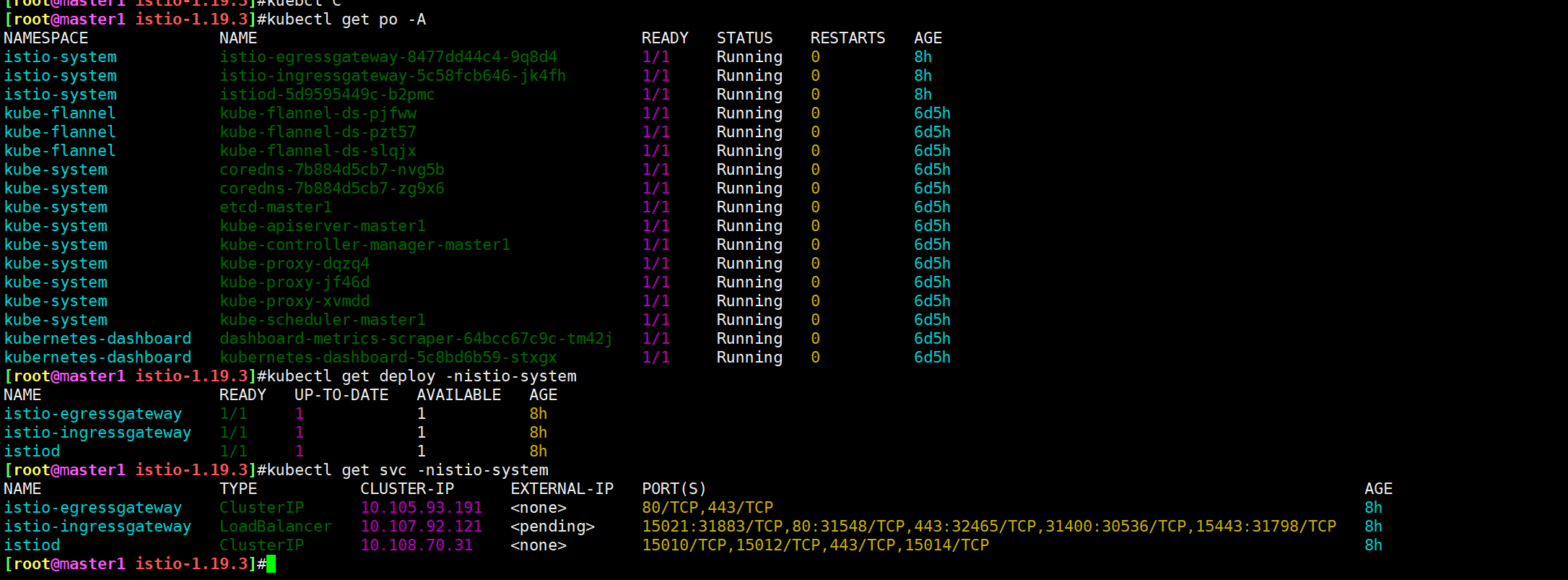Select ports list starting with 15010/TCP
The width and height of the screenshot is (1568, 580).
click(816, 545)
